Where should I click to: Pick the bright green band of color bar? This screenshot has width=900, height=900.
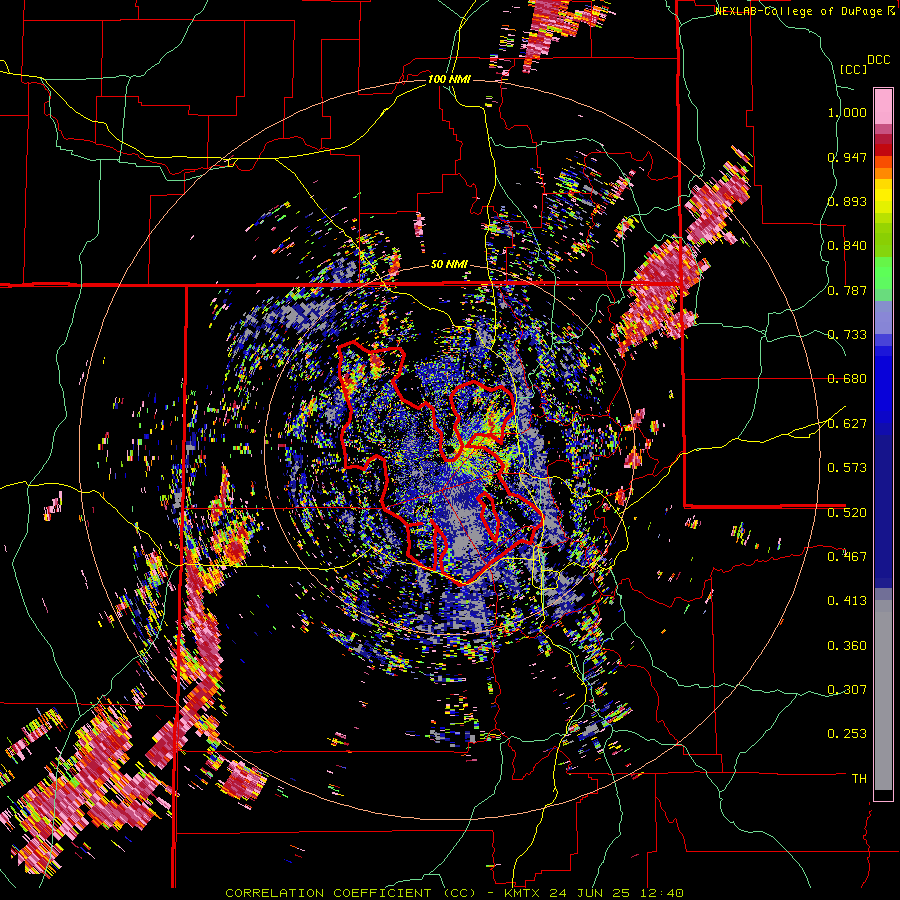(883, 273)
